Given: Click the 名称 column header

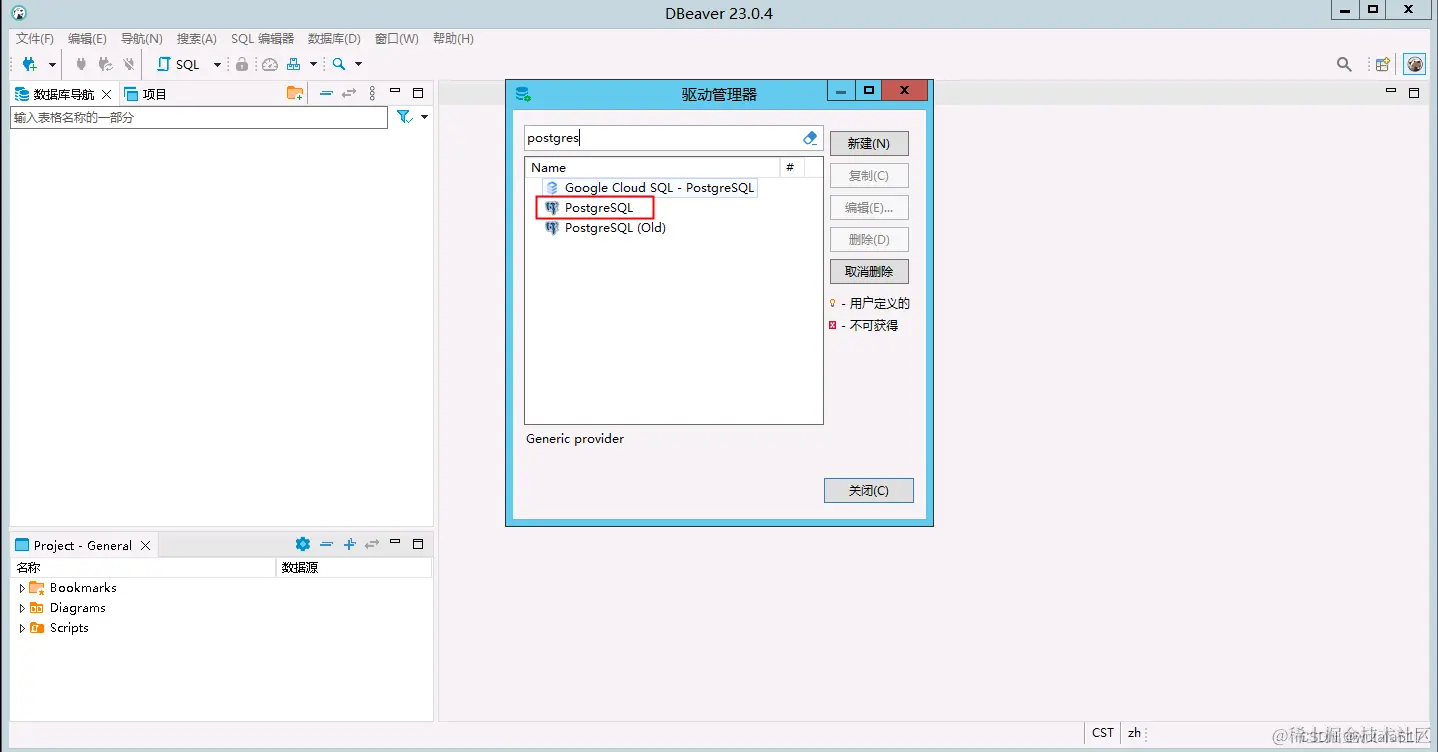Looking at the screenshot, I should (x=143, y=567).
